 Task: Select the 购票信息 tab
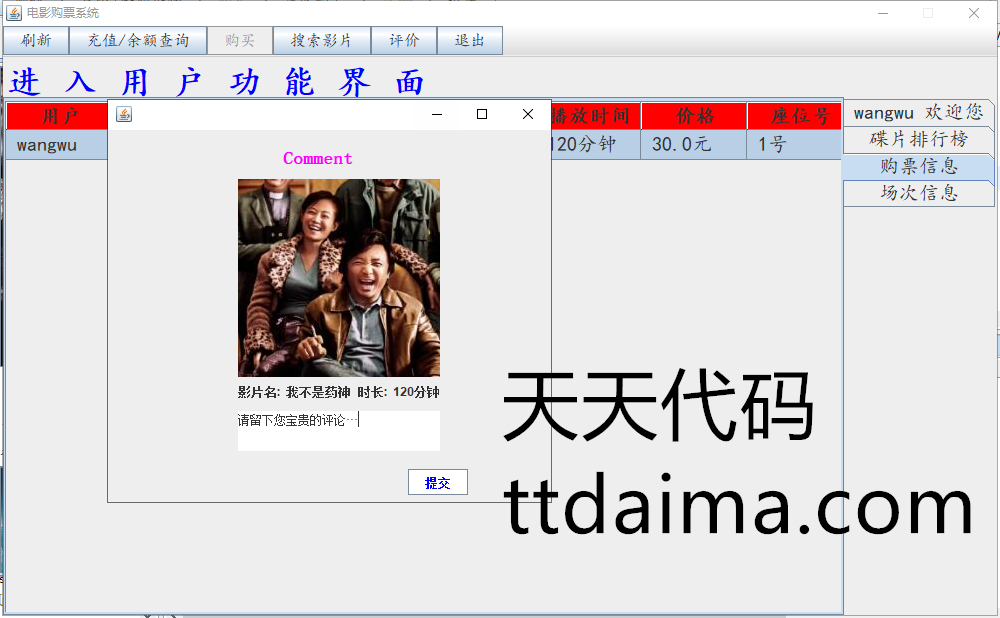pyautogui.click(x=918, y=166)
